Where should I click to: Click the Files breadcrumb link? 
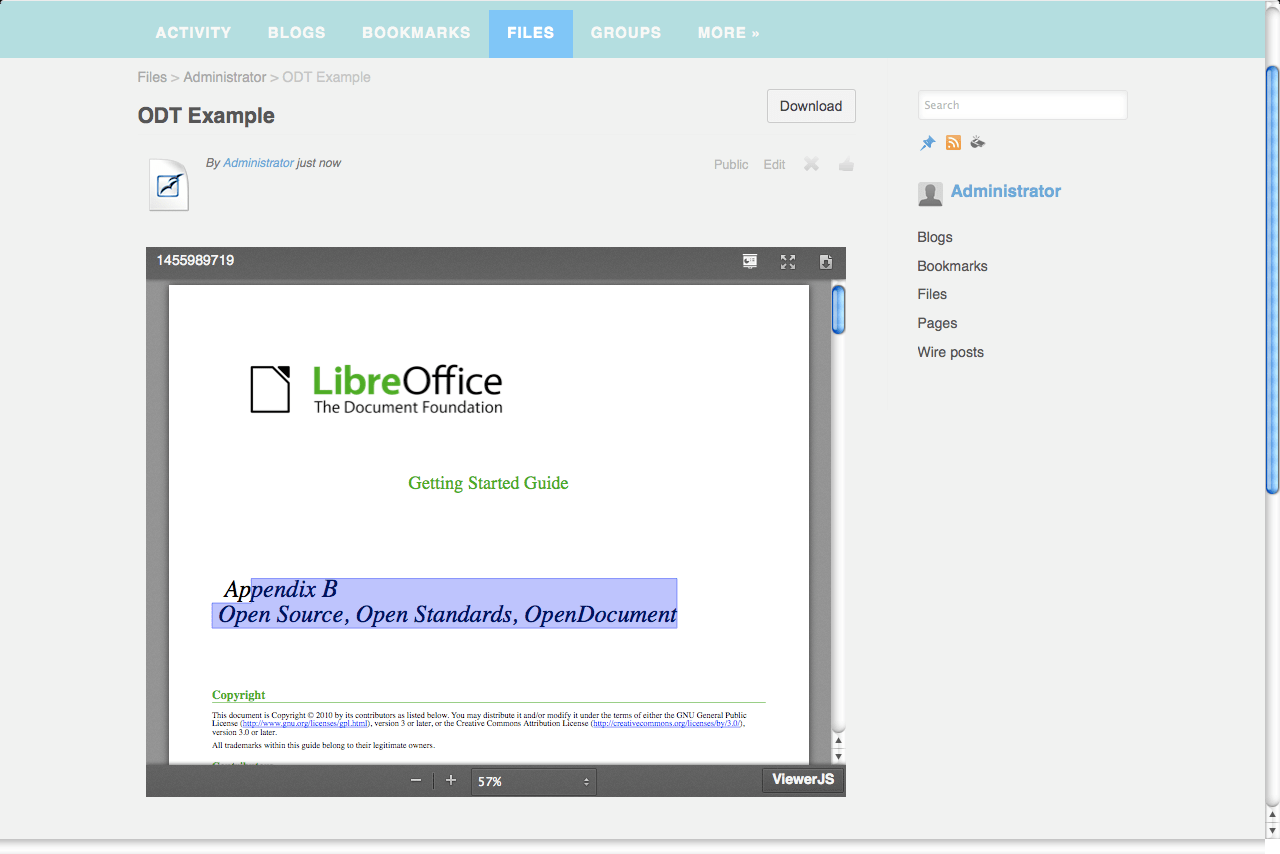pyautogui.click(x=152, y=77)
